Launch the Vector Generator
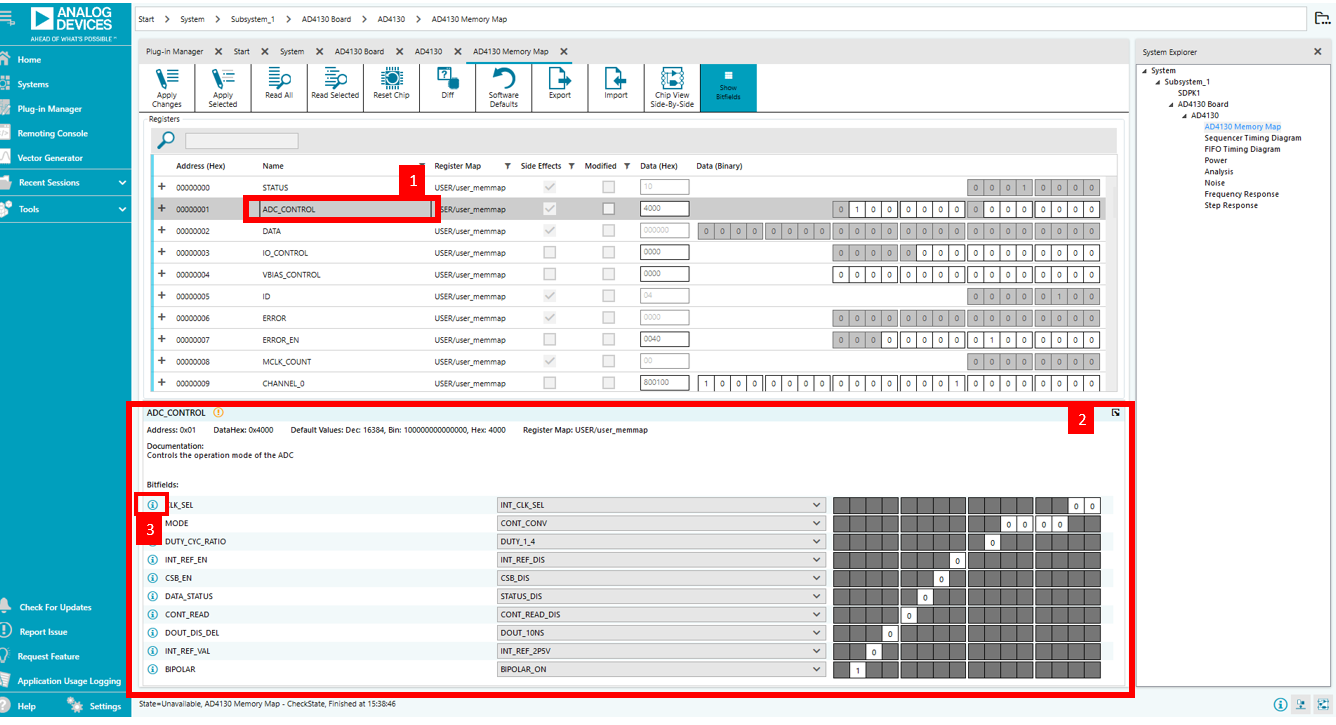 tap(50, 158)
